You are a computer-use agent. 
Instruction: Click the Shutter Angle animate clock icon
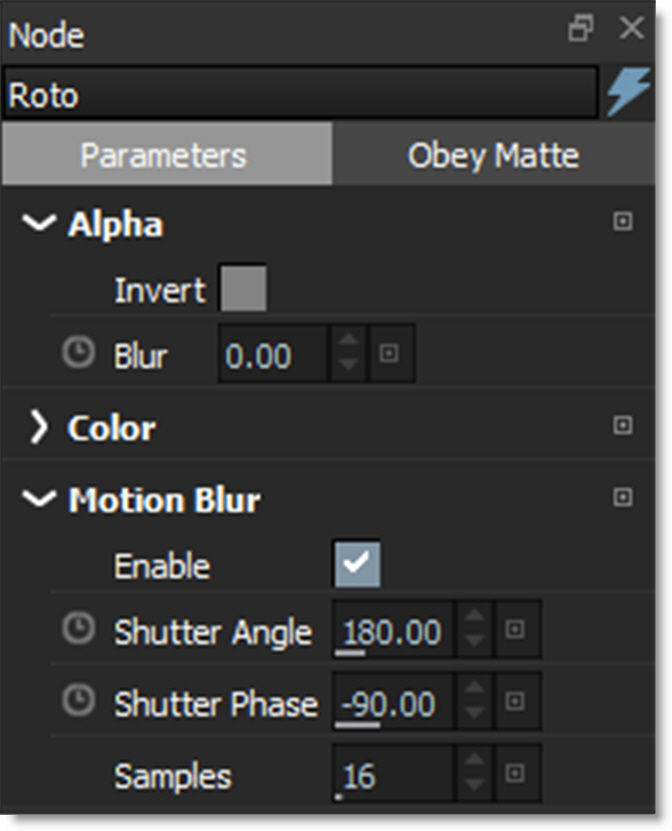pyautogui.click(x=78, y=630)
